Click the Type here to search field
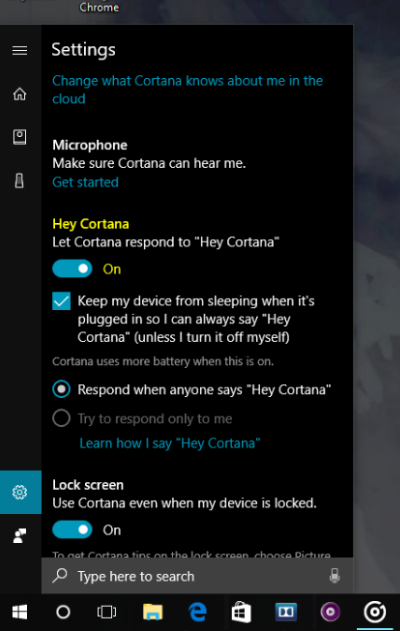The width and height of the screenshot is (400, 631). [x=197, y=576]
